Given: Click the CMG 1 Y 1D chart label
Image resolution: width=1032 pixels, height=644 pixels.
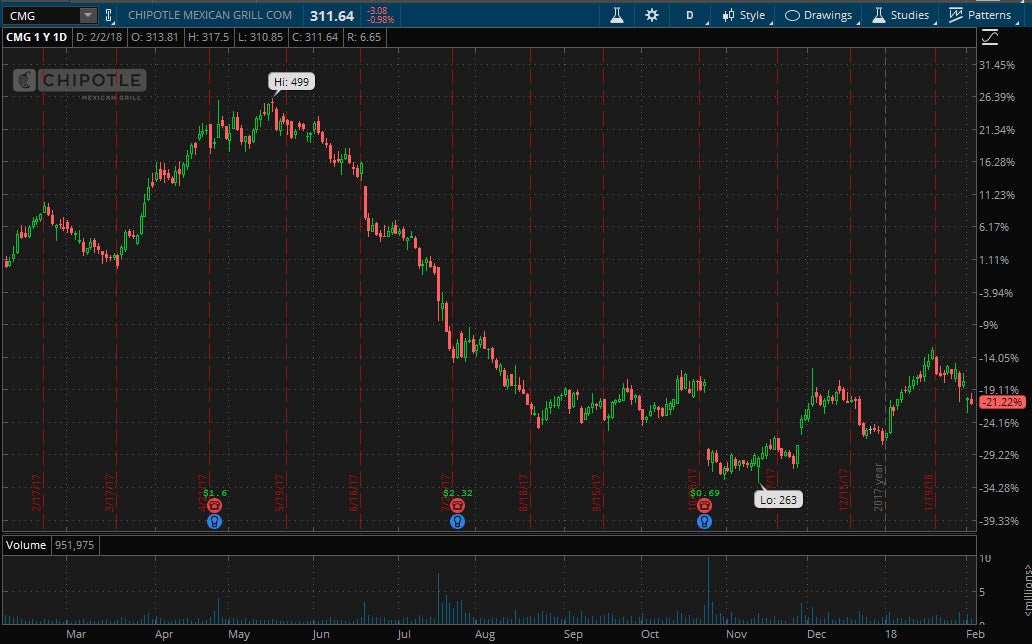Looking at the screenshot, I should point(36,37).
